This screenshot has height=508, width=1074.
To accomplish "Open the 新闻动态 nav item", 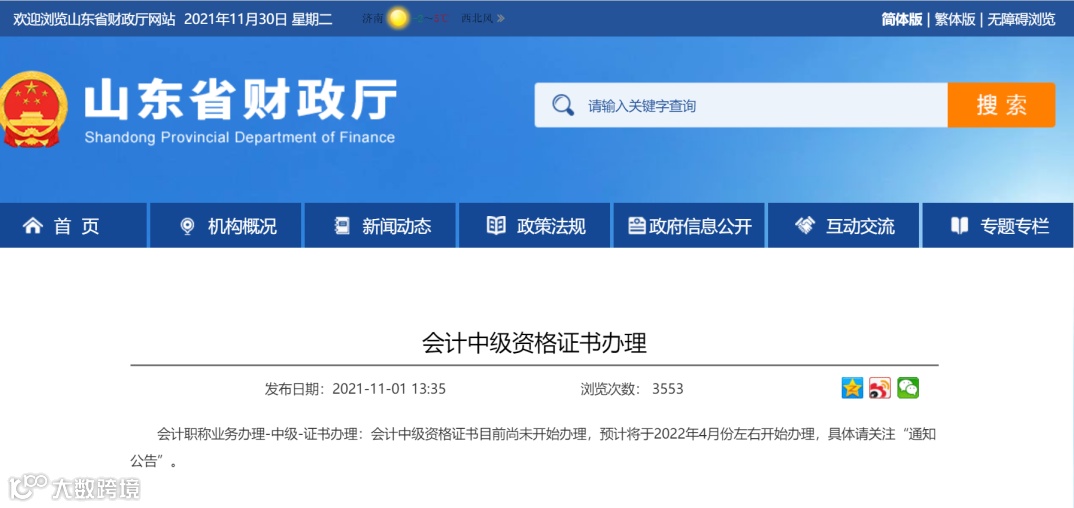I will coord(380,225).
